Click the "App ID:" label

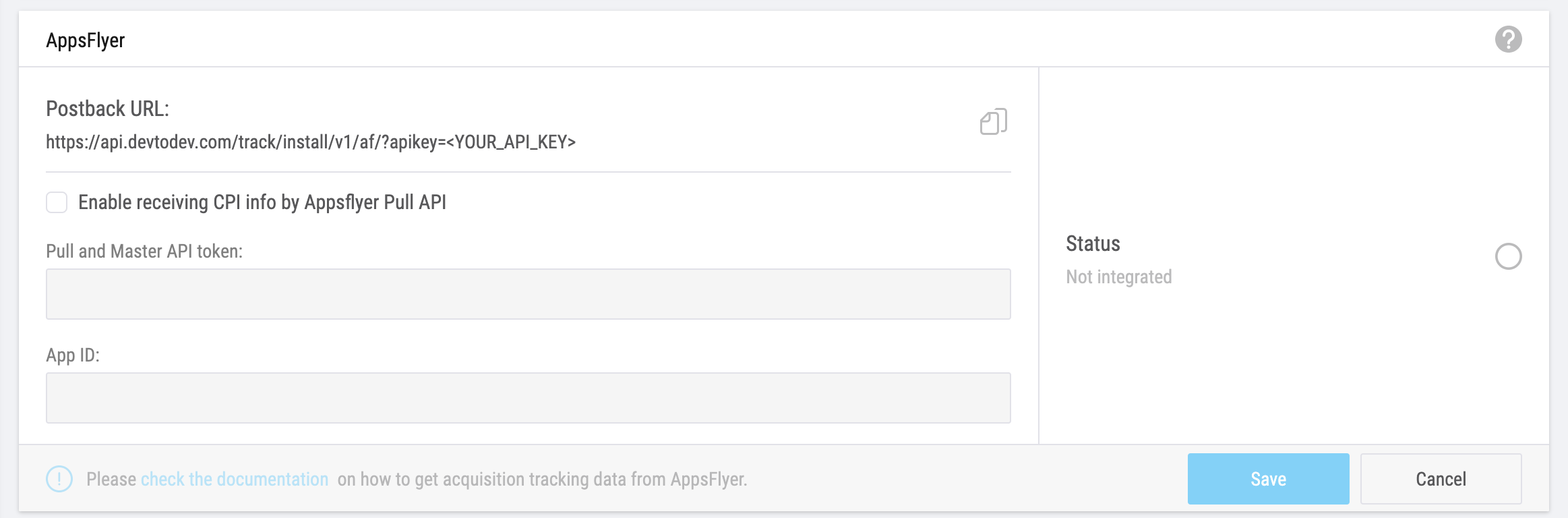pyautogui.click(x=73, y=355)
